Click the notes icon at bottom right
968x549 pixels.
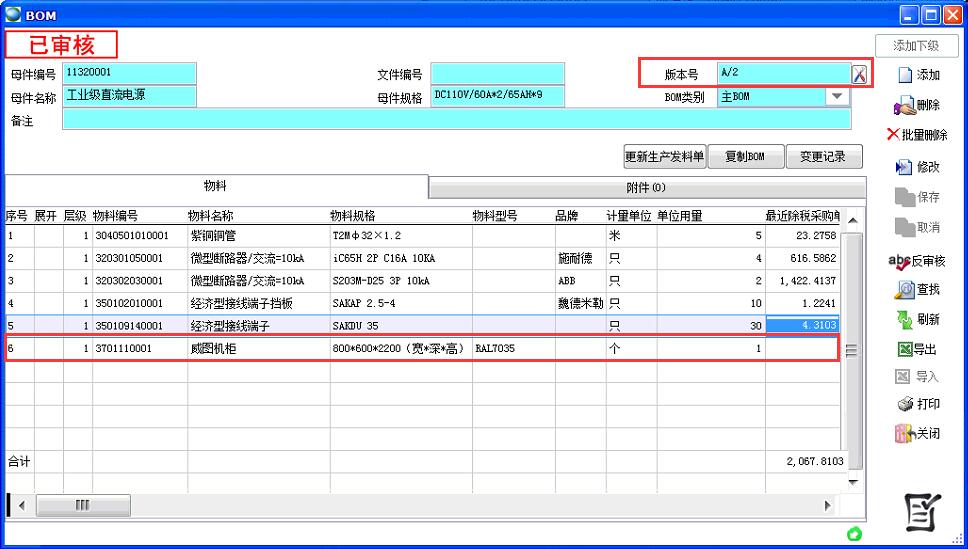tap(923, 512)
